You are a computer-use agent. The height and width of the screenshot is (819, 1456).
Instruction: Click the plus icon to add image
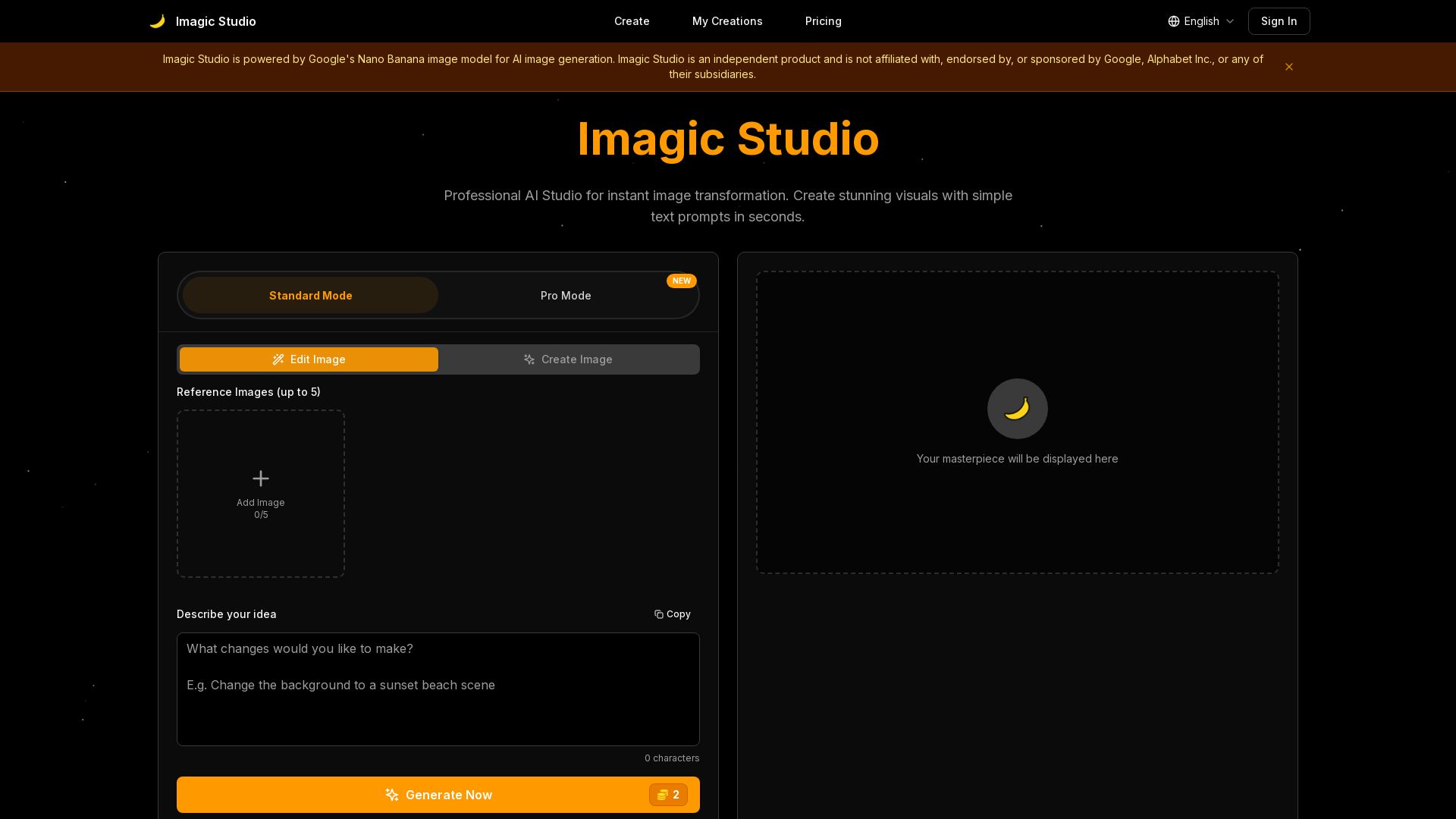(x=261, y=479)
